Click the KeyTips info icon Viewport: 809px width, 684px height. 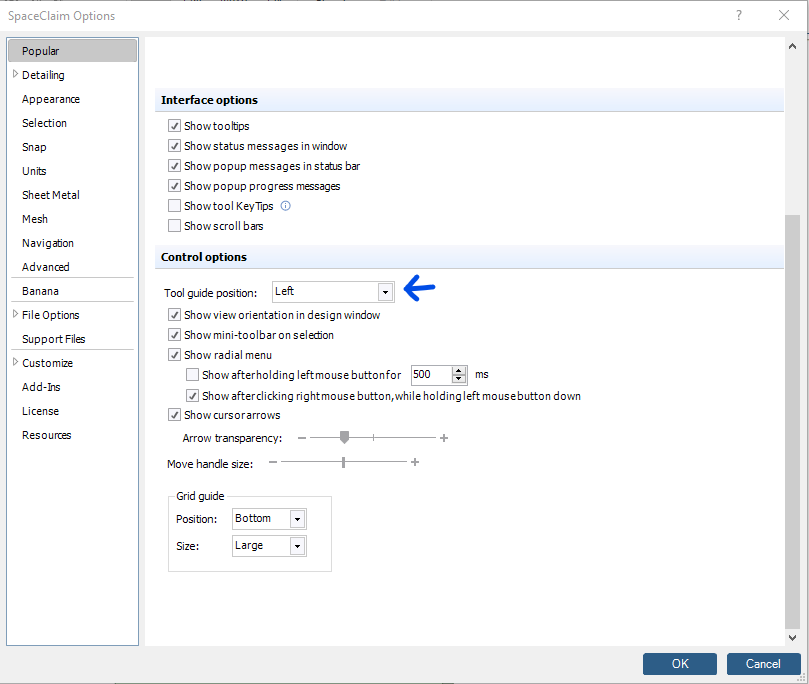285,206
